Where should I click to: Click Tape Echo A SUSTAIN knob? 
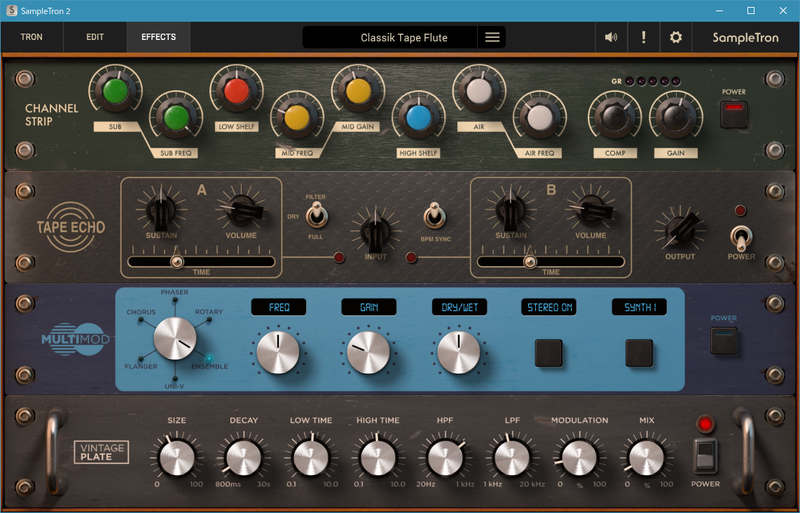pos(161,210)
